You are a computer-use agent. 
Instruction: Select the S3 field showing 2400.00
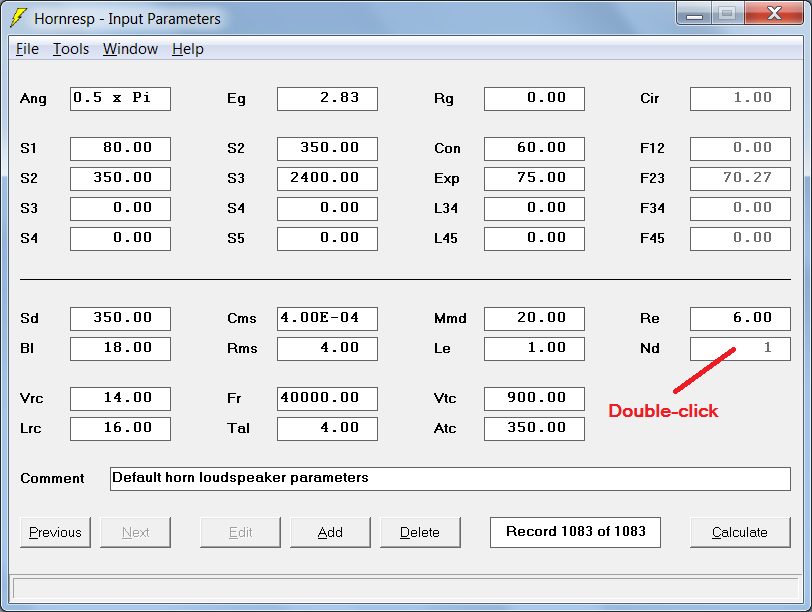tap(327, 179)
